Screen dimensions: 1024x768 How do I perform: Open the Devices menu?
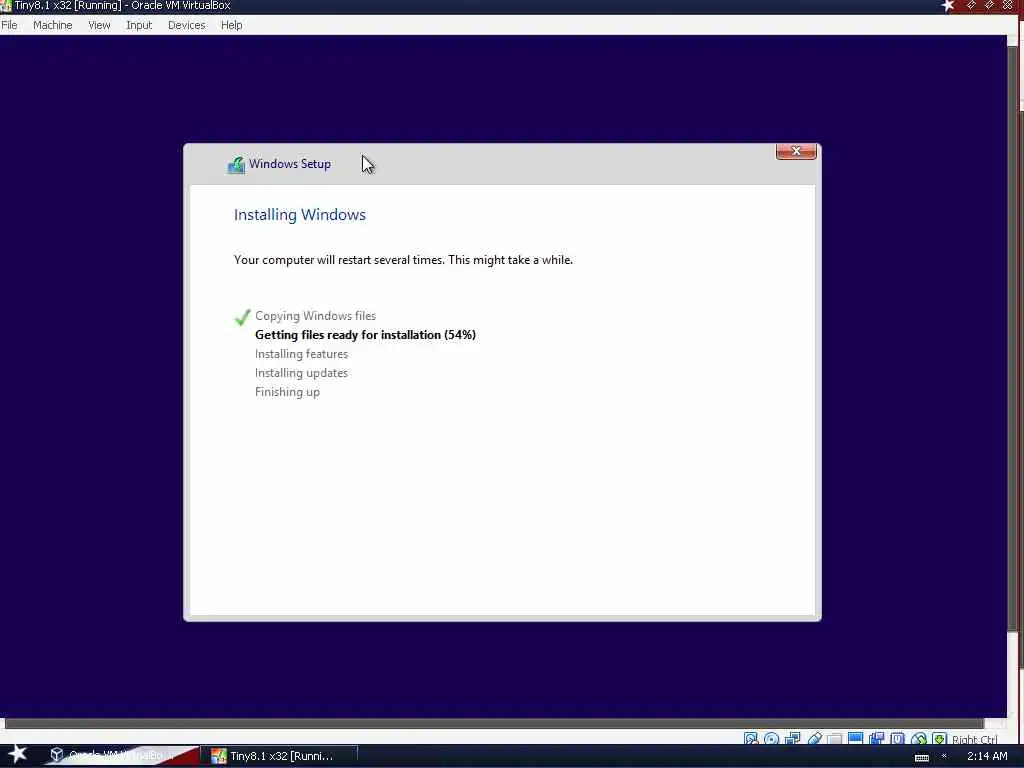(186, 25)
